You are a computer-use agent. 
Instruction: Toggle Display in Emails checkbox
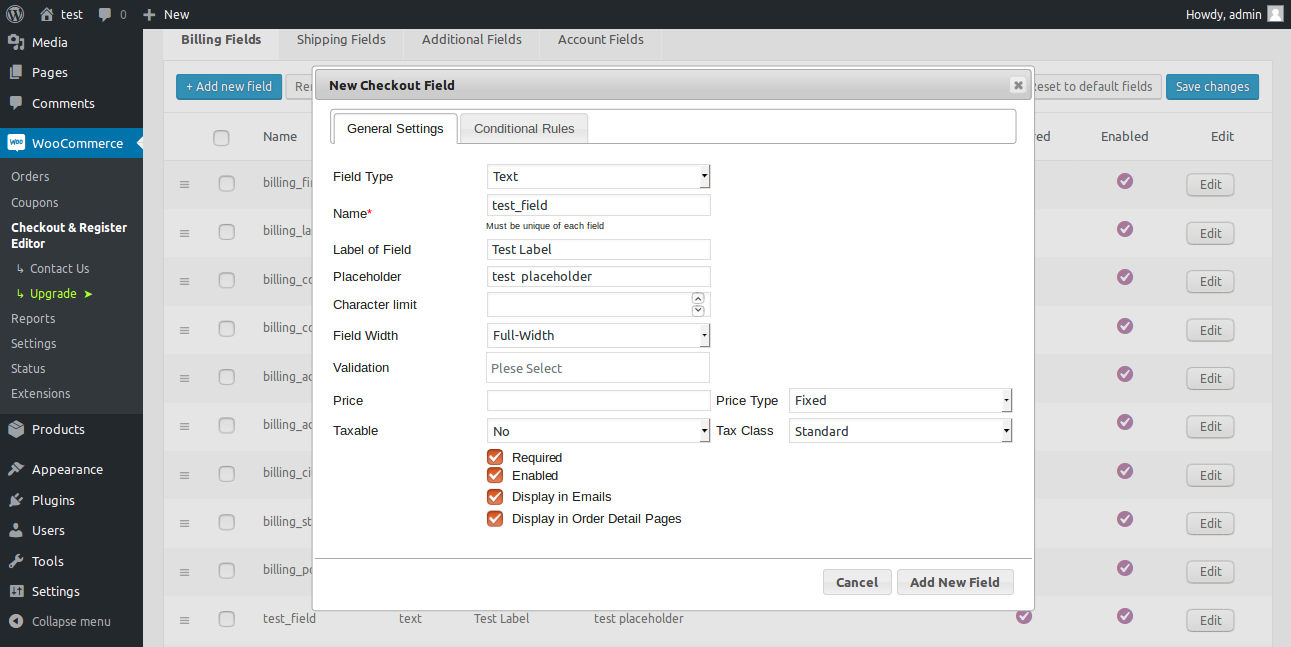(x=495, y=496)
